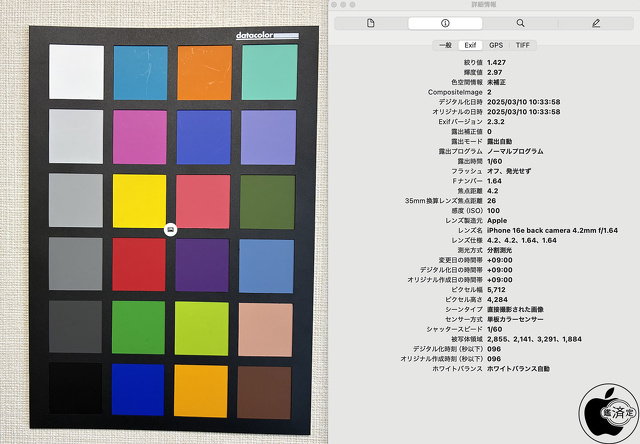Switch to the TIFF tab
Screen dimensions: 640x444
[x=523, y=45]
